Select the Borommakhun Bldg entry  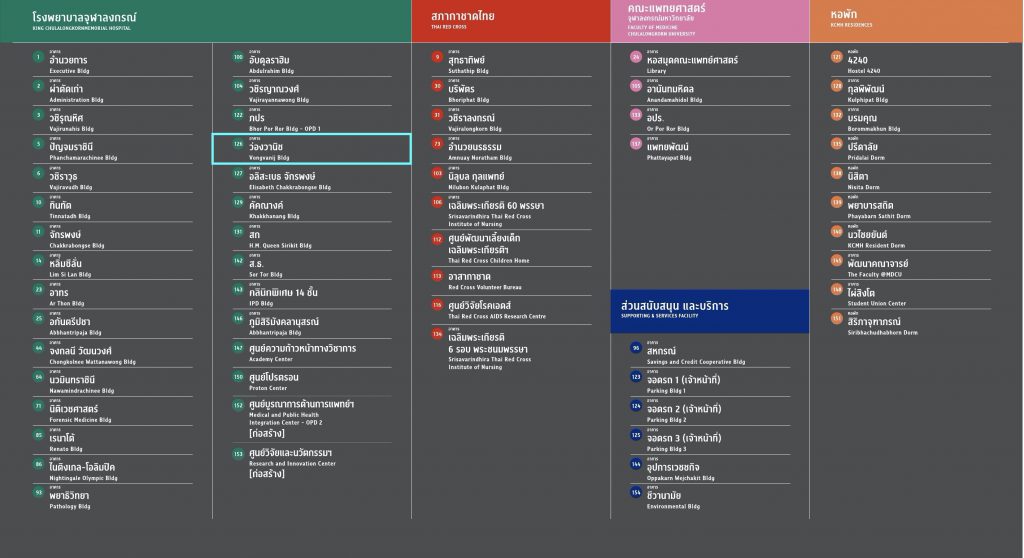click(x=910, y=120)
